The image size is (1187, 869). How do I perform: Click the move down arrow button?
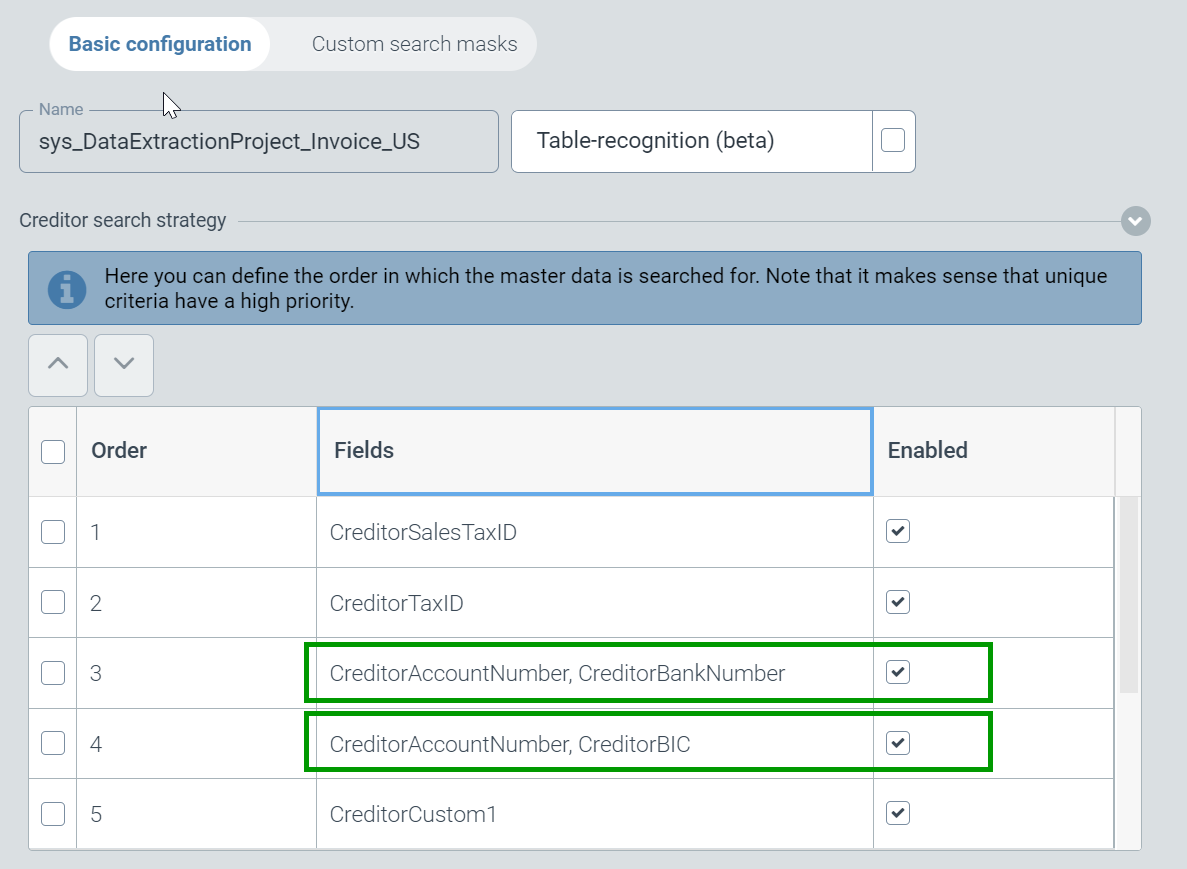point(124,365)
